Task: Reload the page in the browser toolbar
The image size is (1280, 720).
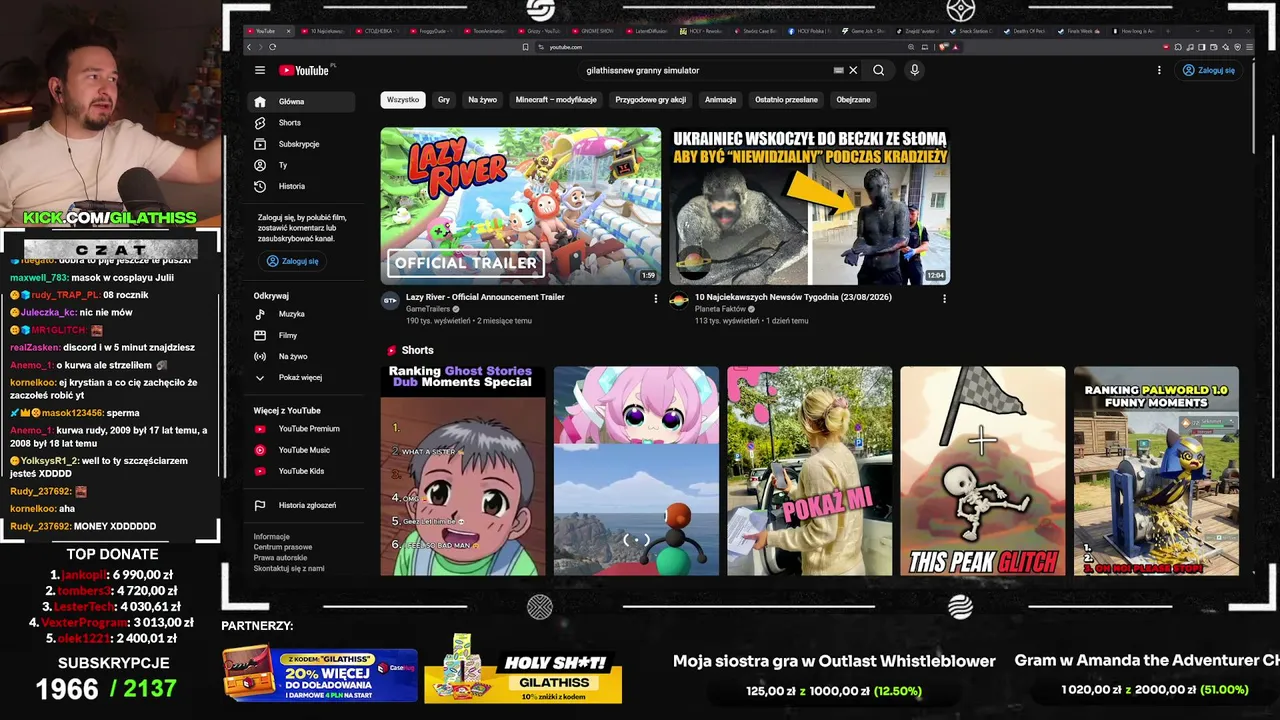Action: [272, 47]
